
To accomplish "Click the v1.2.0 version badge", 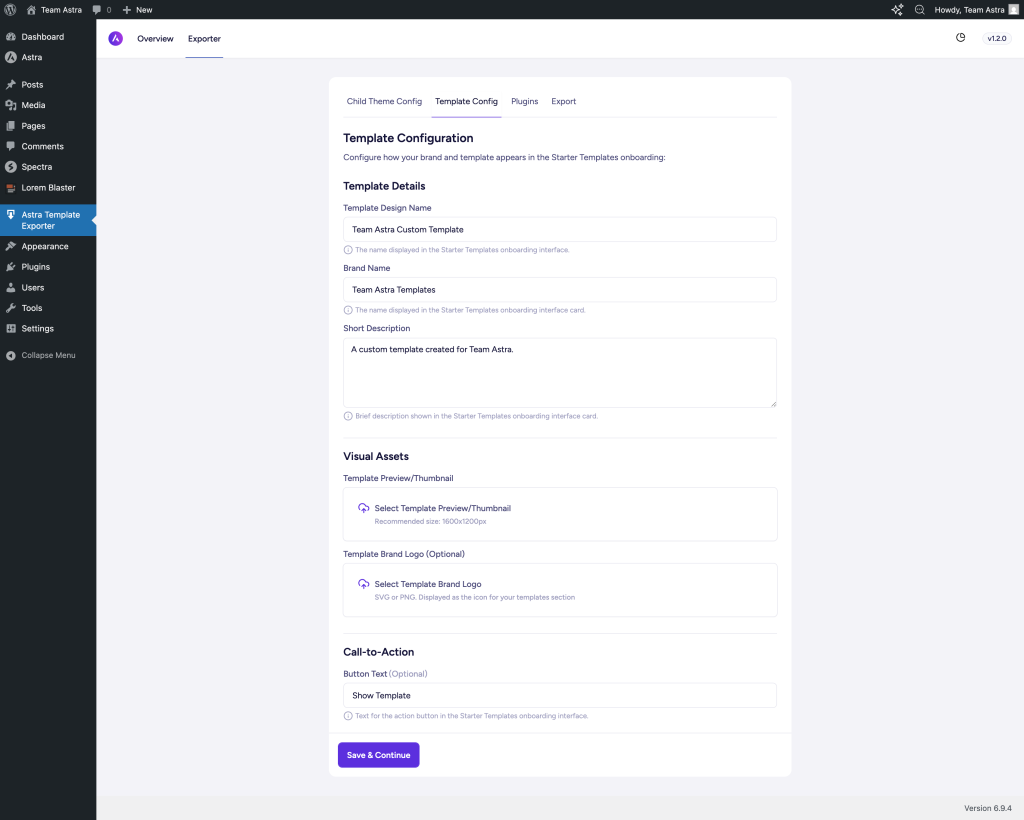I will [996, 38].
